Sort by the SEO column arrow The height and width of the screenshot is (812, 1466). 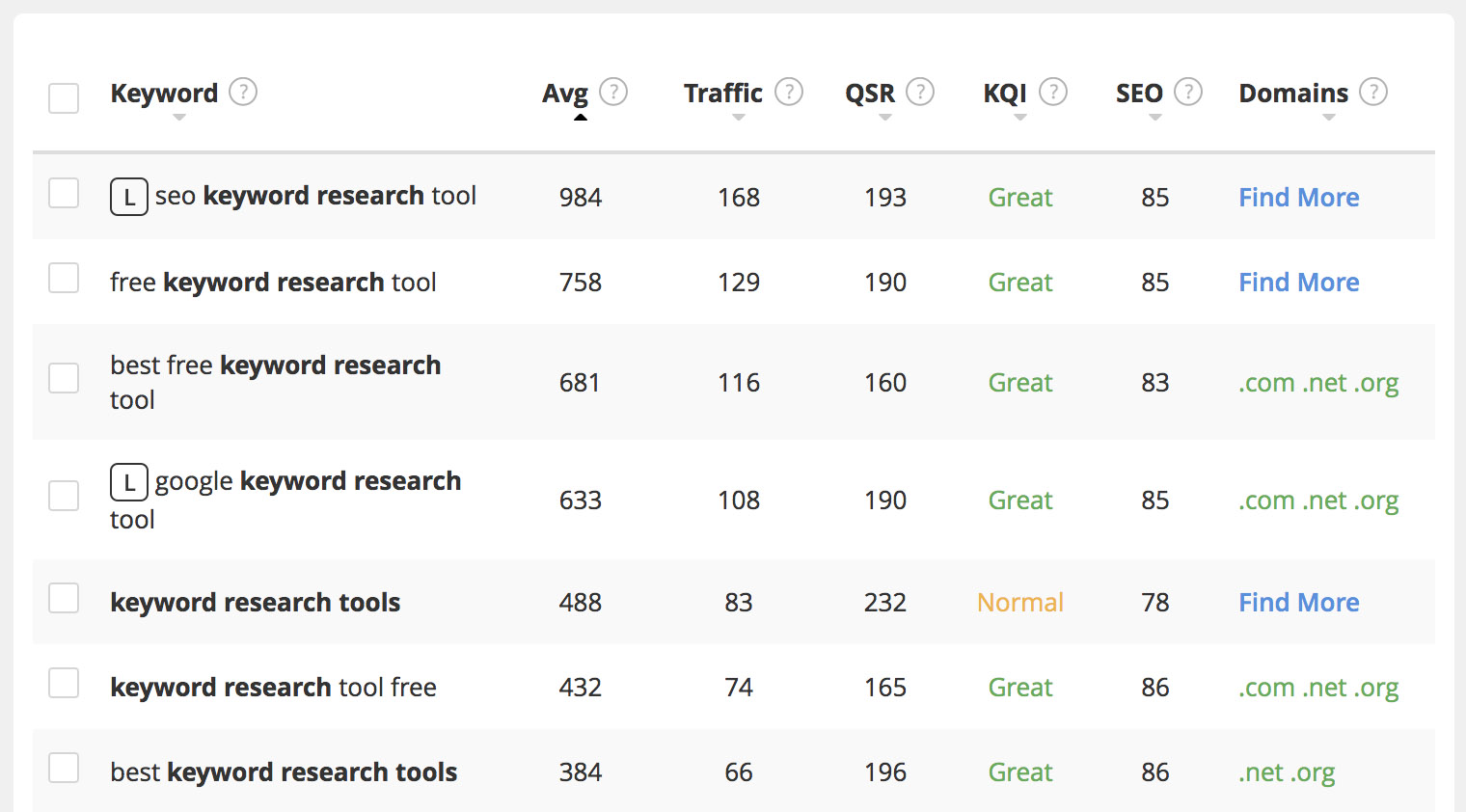1155,118
